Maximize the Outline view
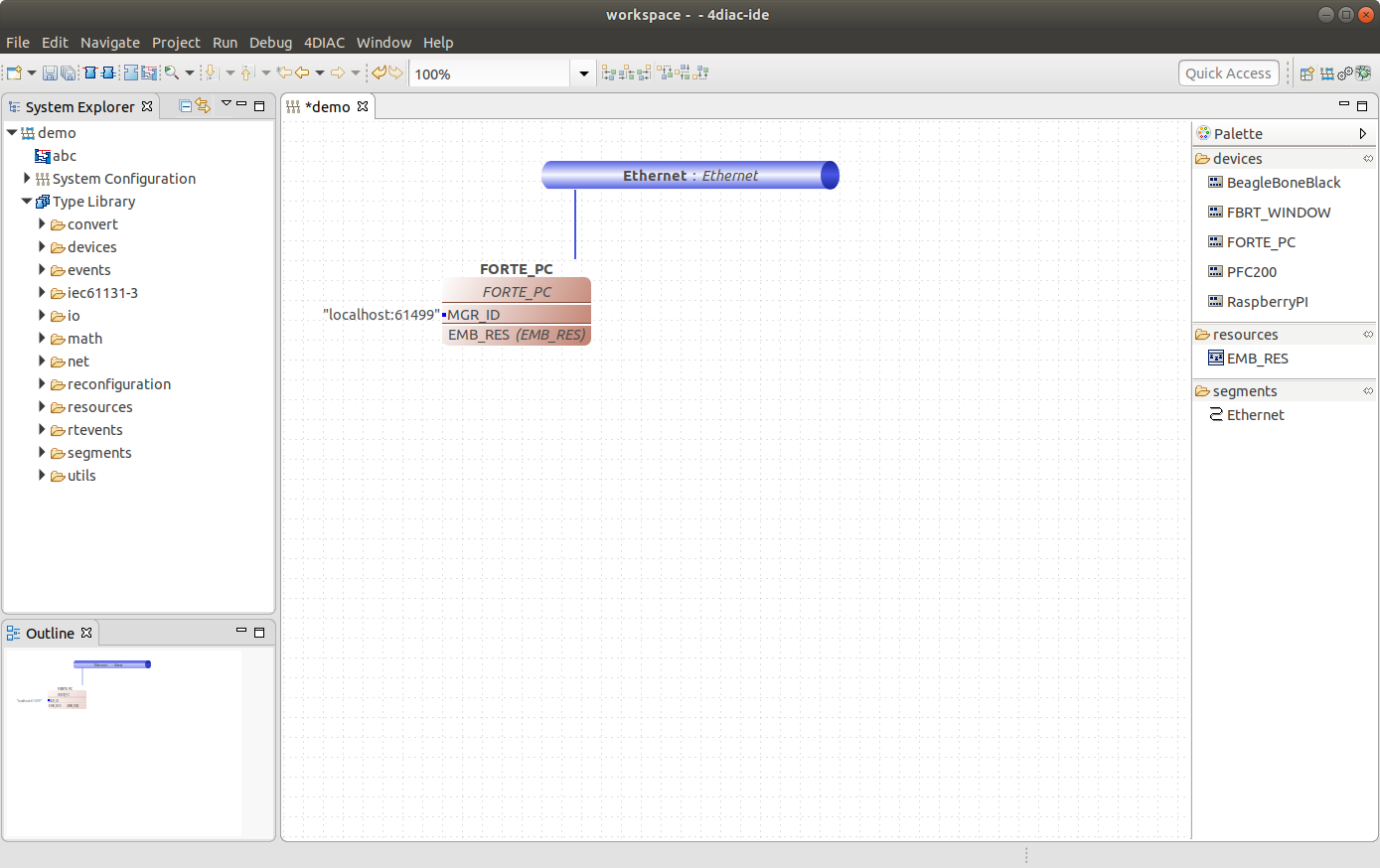Image resolution: width=1380 pixels, height=868 pixels. point(259,632)
